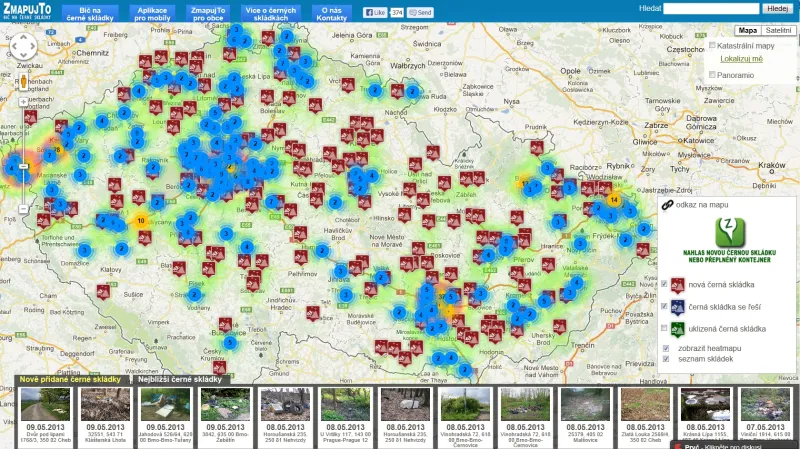Click the Street View pegman icon
Image resolution: width=800 pixels, height=449 pixels.
pyautogui.click(x=22, y=79)
